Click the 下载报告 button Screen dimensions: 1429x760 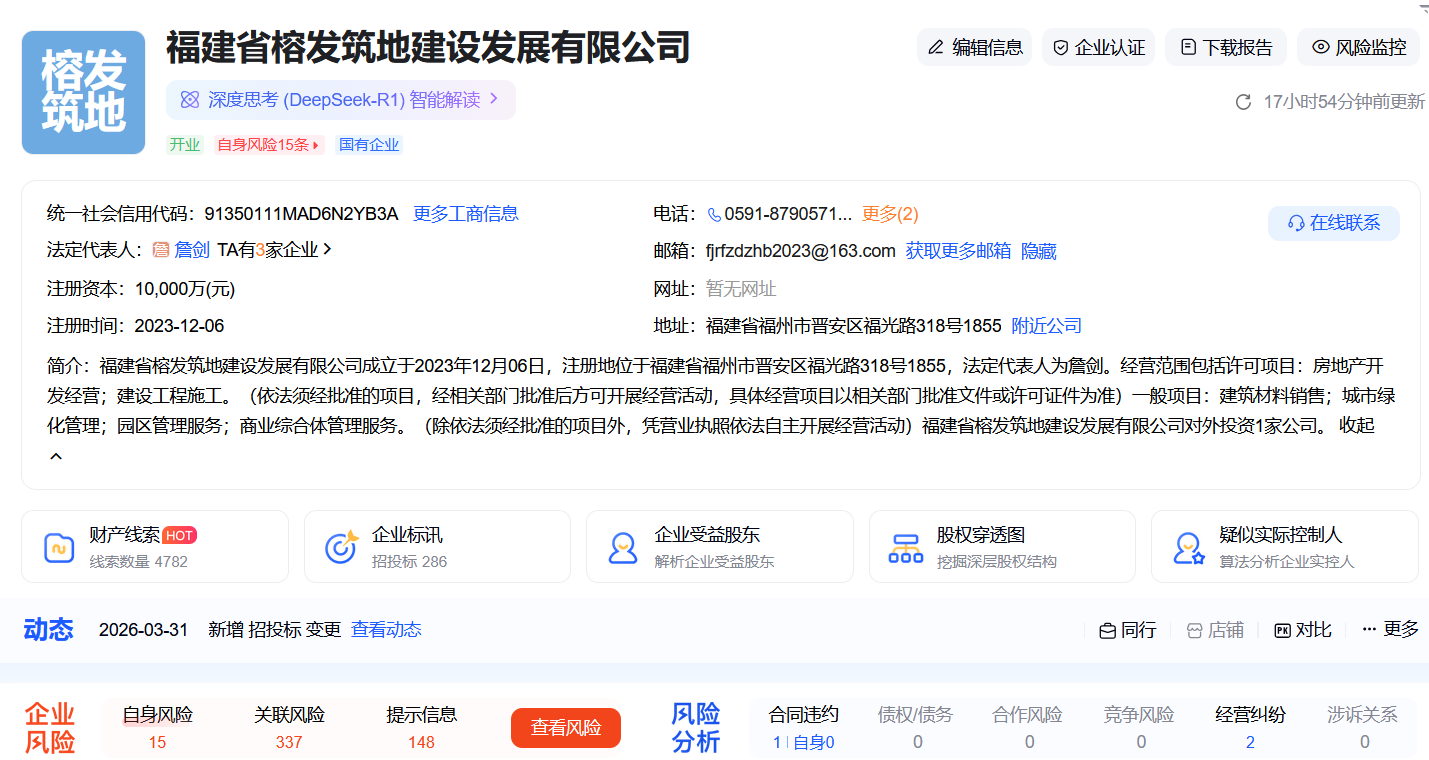click(x=1226, y=47)
